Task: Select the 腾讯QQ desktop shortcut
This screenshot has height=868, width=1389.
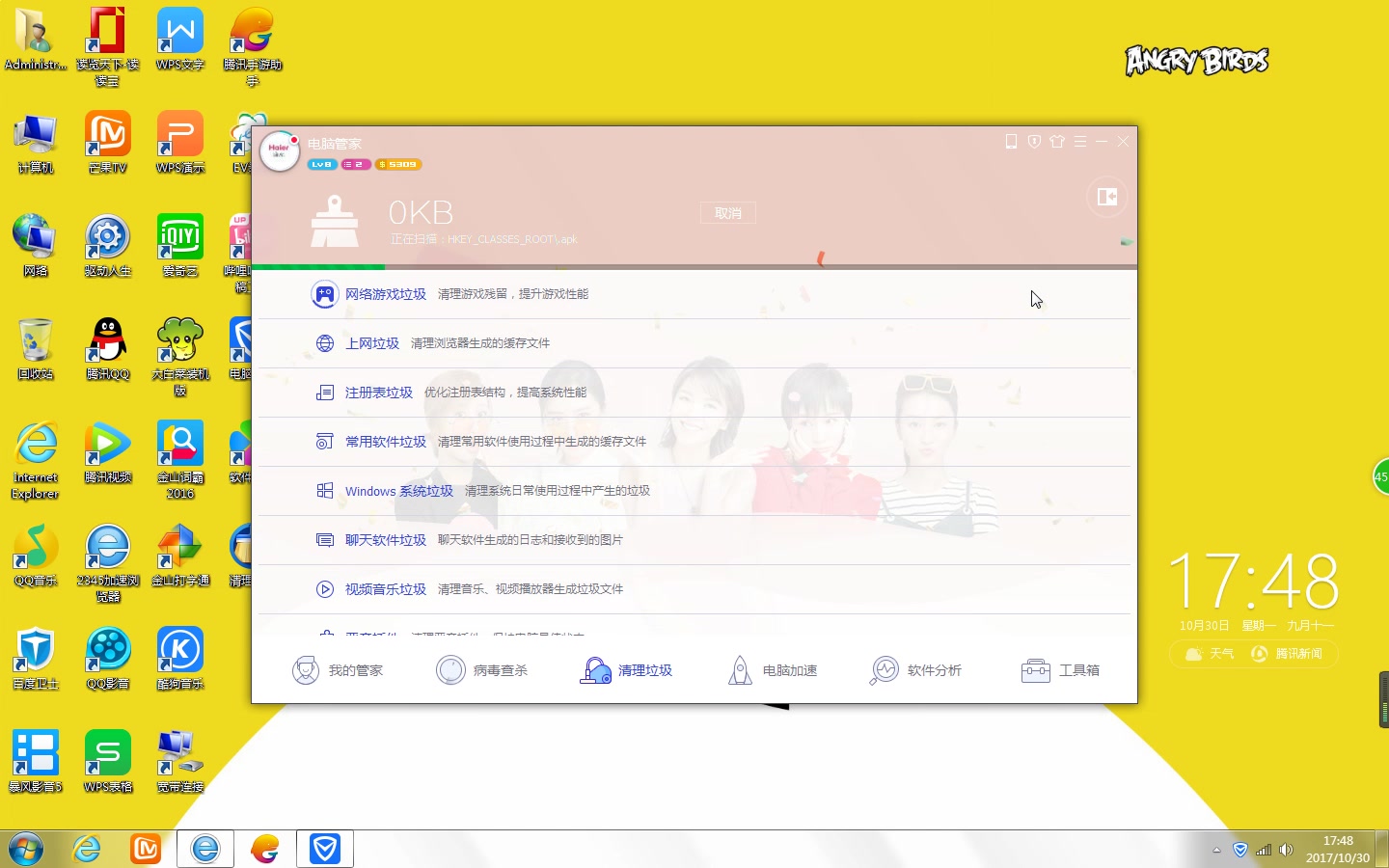Action: [108, 349]
